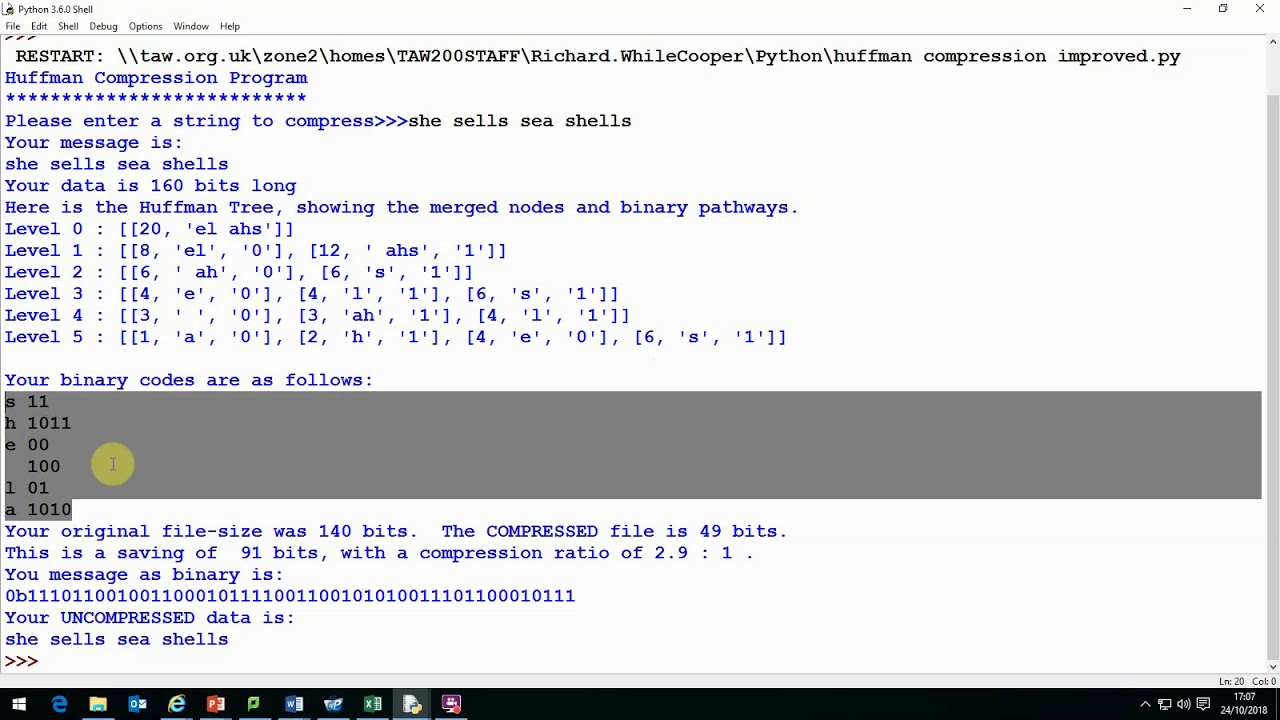Click 'Your binary codes are as follows:'

click(x=189, y=380)
